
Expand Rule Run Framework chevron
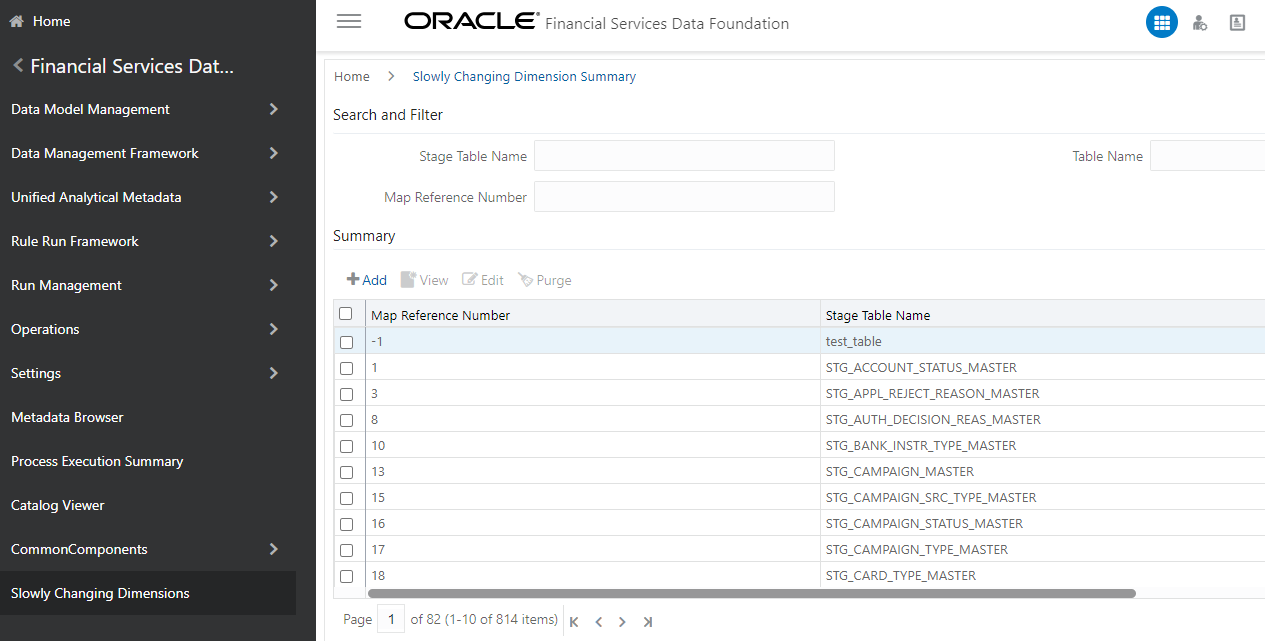274,241
